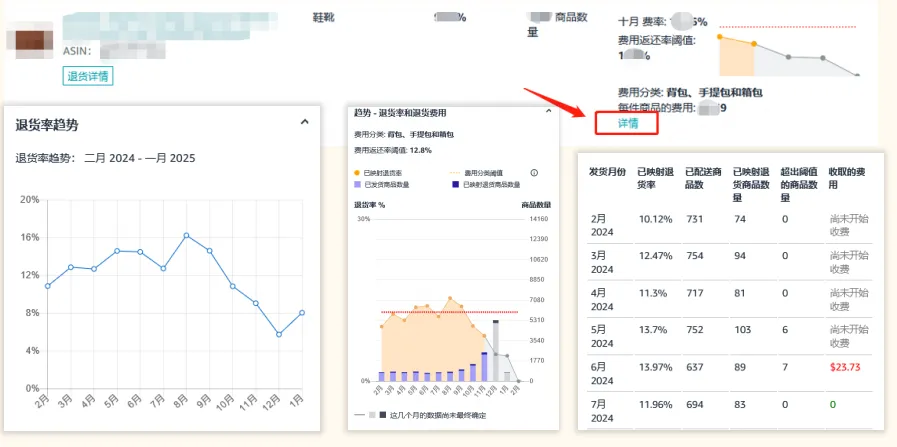
Task: Click the 已配送商品数 column header
Action: [x=702, y=179]
